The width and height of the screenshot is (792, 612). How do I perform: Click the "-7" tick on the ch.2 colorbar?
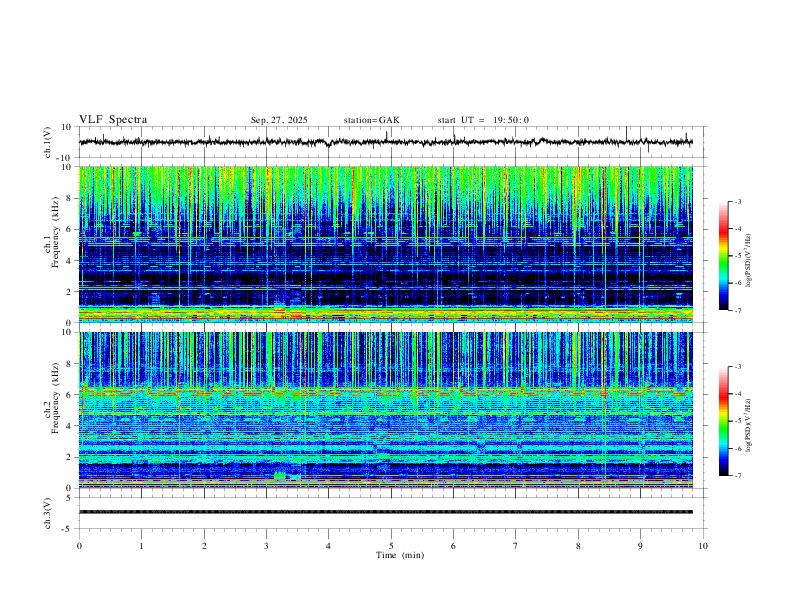738,476
